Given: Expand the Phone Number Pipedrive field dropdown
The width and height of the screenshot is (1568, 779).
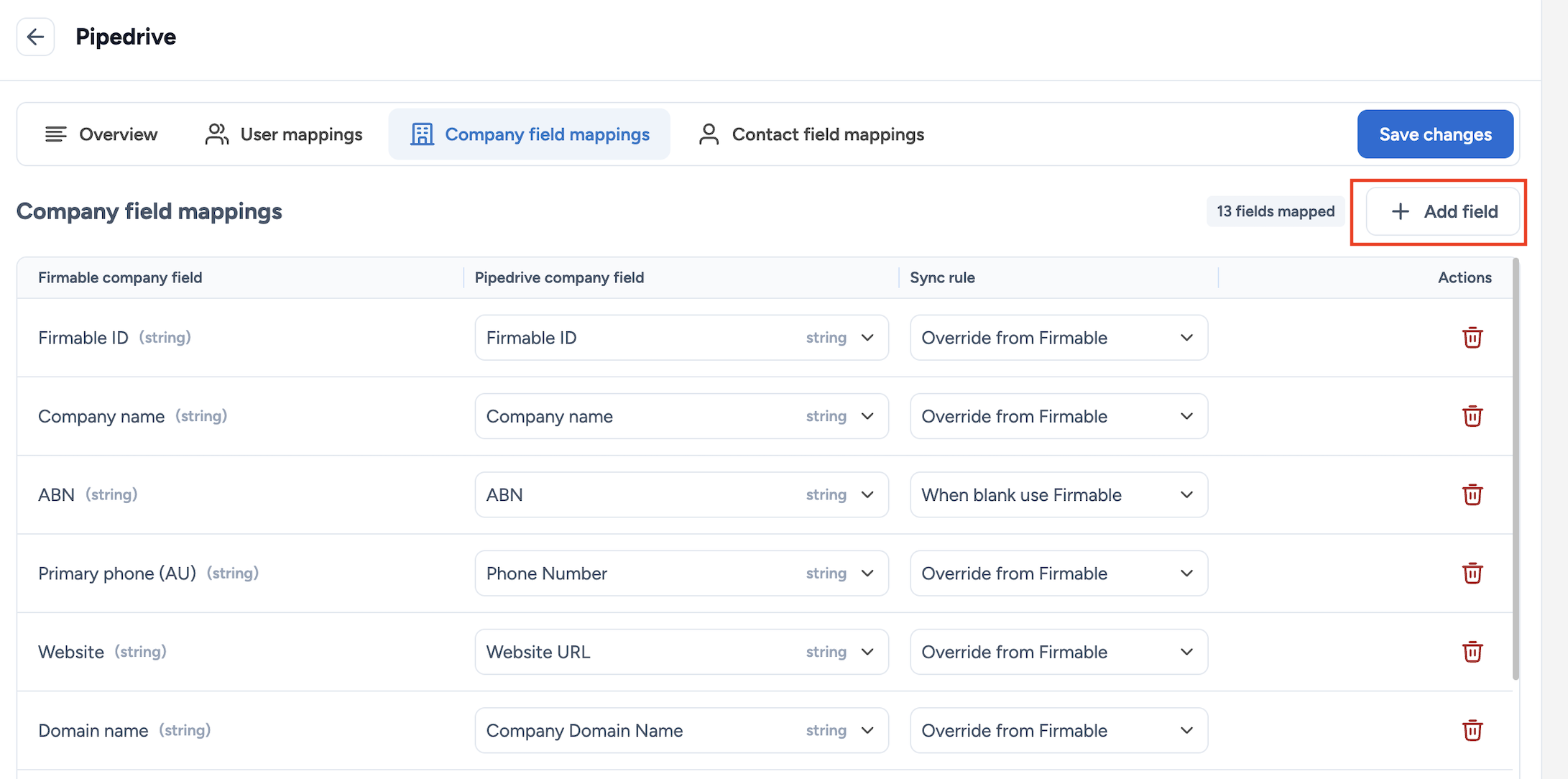Looking at the screenshot, I should pyautogui.click(x=681, y=573).
